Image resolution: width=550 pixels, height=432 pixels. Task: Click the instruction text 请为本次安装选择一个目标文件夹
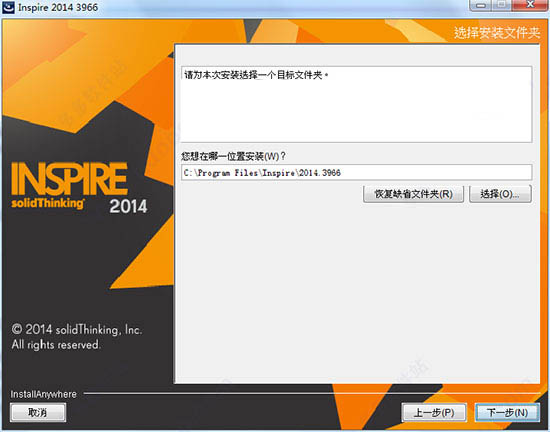[256, 75]
